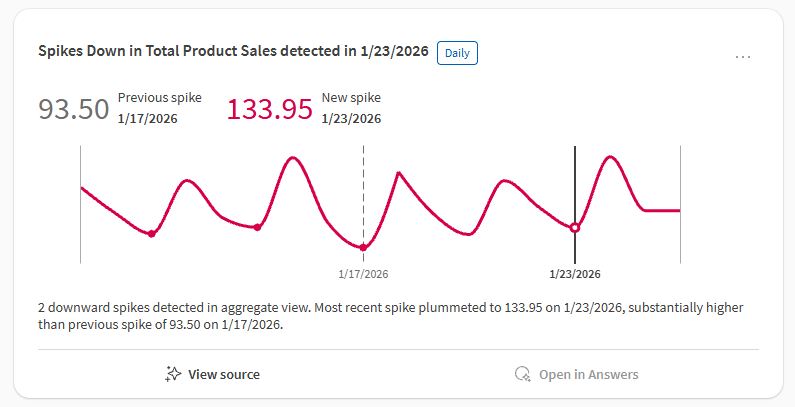Click the New spike label text

pos(351,98)
